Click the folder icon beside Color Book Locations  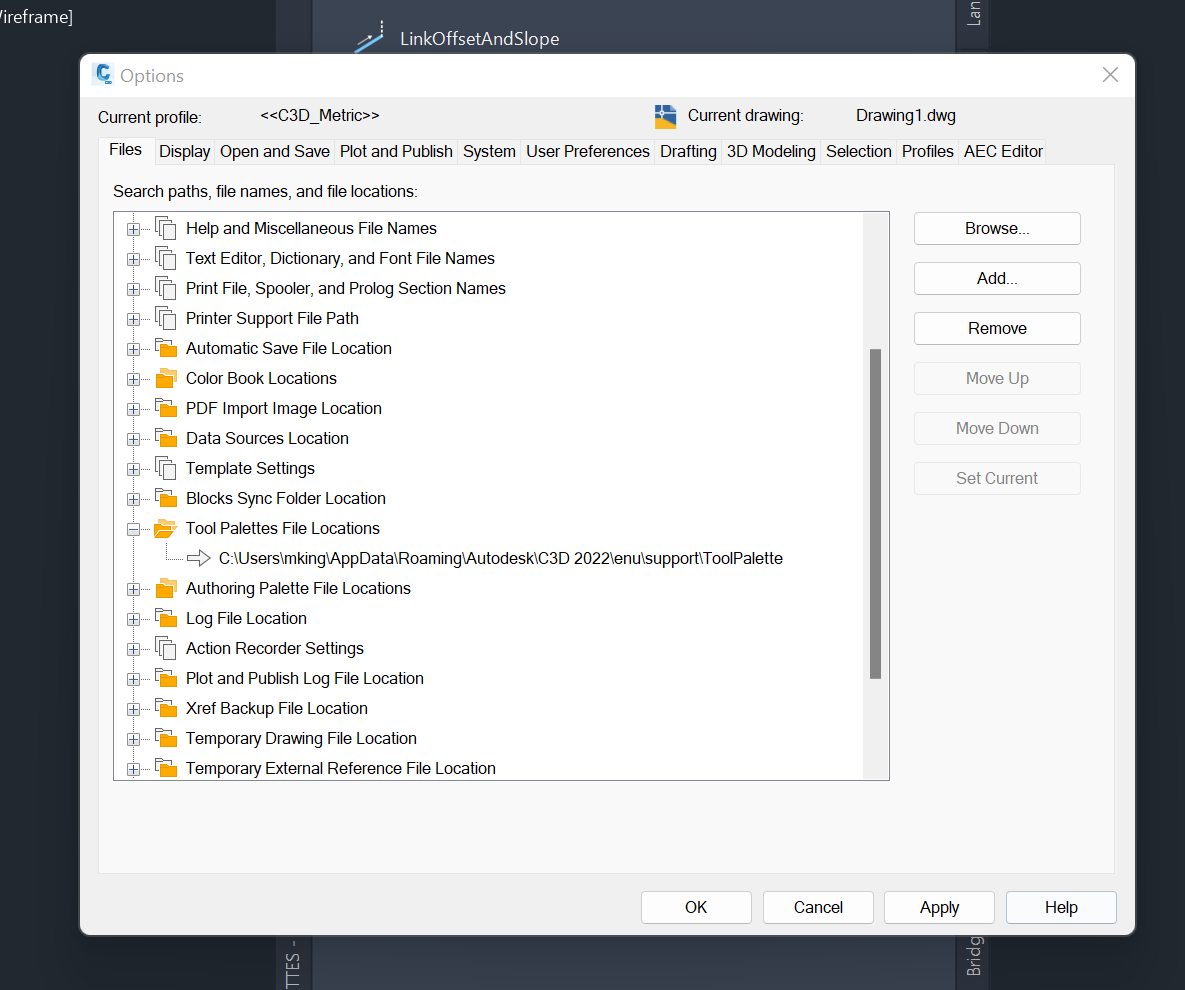click(166, 378)
